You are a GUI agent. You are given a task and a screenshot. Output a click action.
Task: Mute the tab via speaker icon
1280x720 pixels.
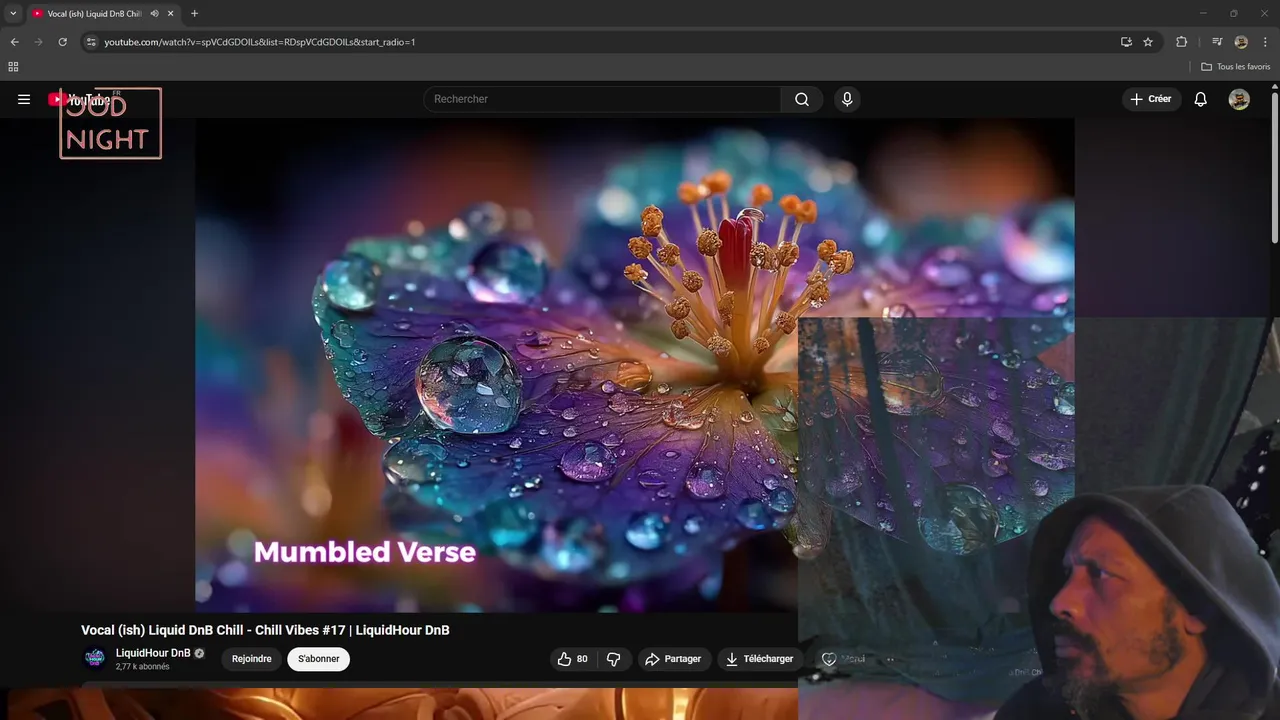click(154, 14)
